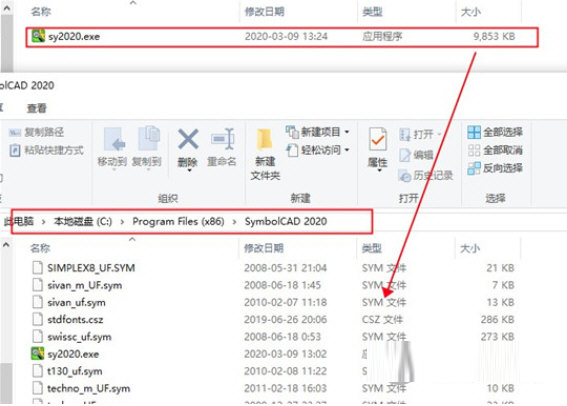Viewport: 567px width, 406px height.
Task: Expand the chevron after 本地磁盘 (C:)
Action: pos(122,222)
